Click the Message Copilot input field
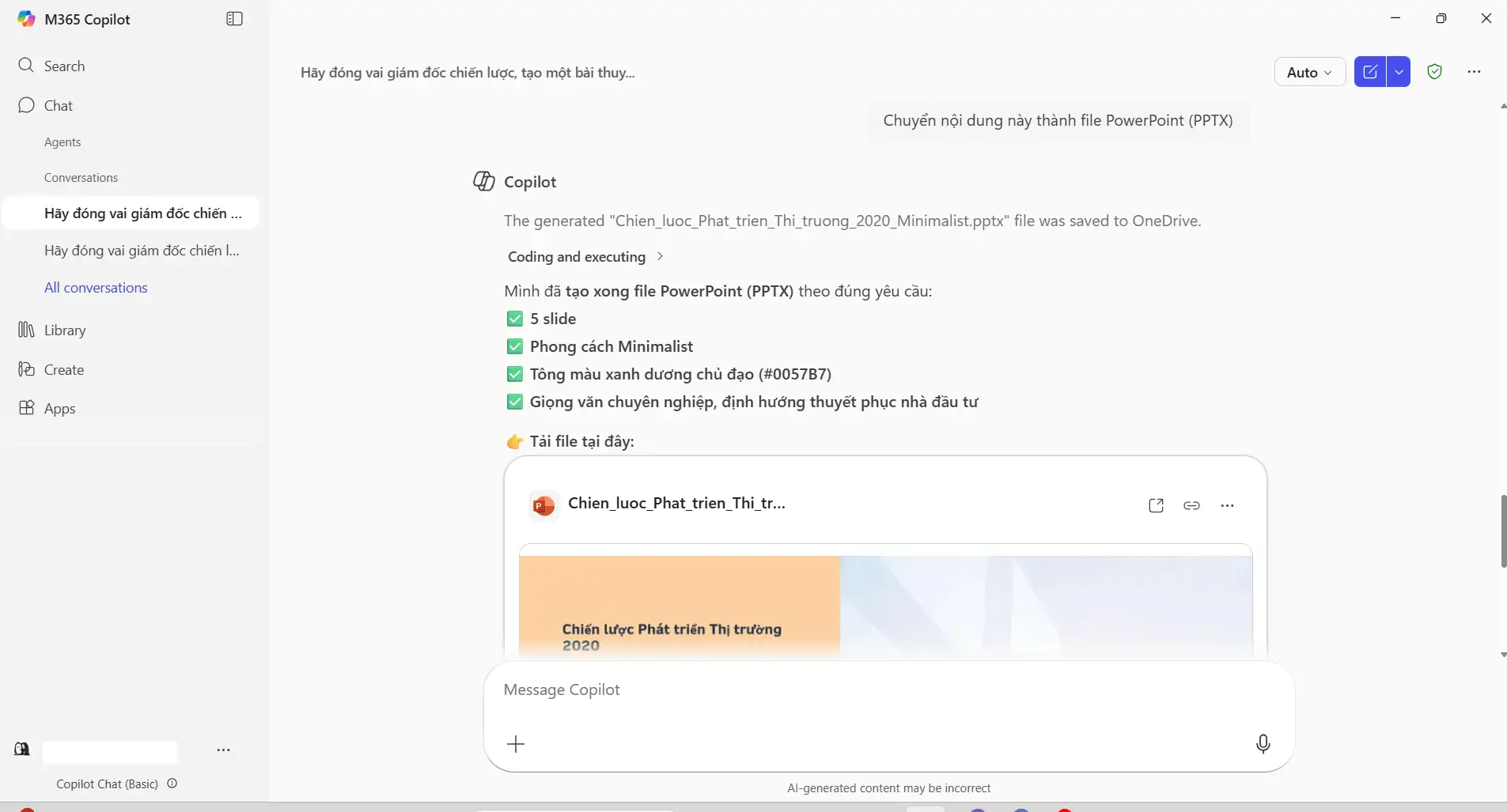Viewport: 1507px width, 812px height. [x=870, y=689]
